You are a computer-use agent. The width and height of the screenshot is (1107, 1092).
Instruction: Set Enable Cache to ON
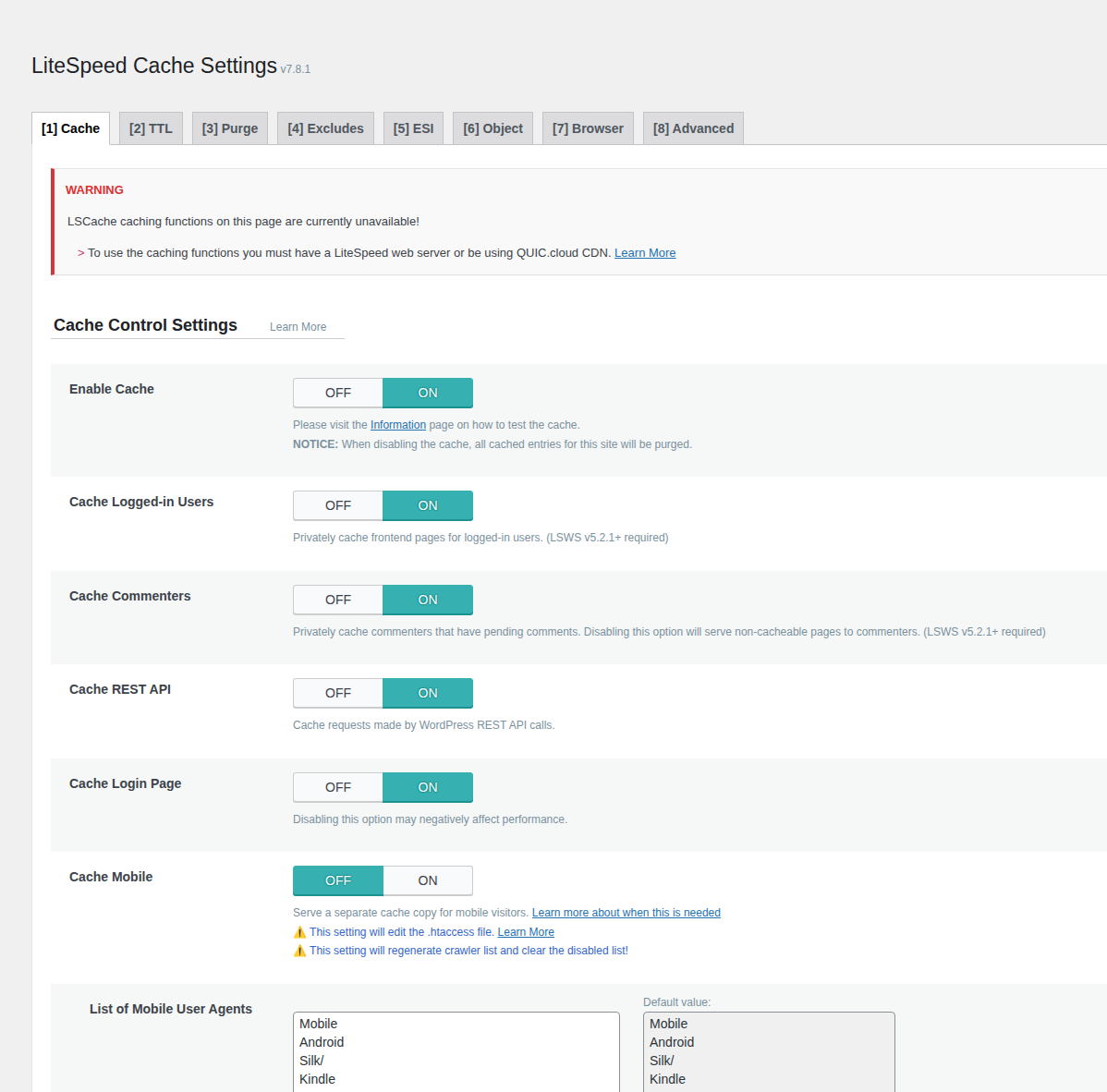428,393
